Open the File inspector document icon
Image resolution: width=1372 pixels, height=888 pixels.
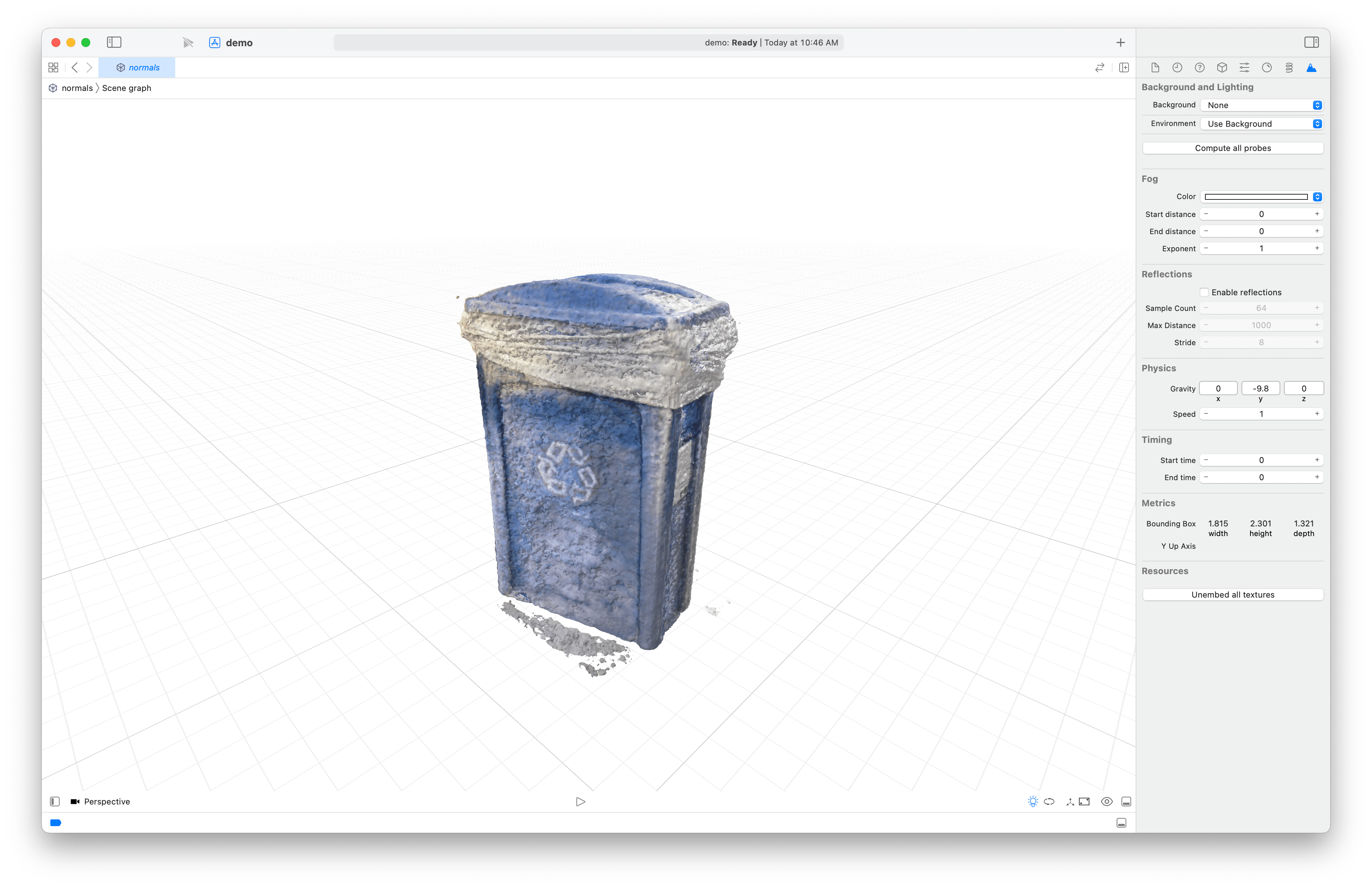point(1155,68)
